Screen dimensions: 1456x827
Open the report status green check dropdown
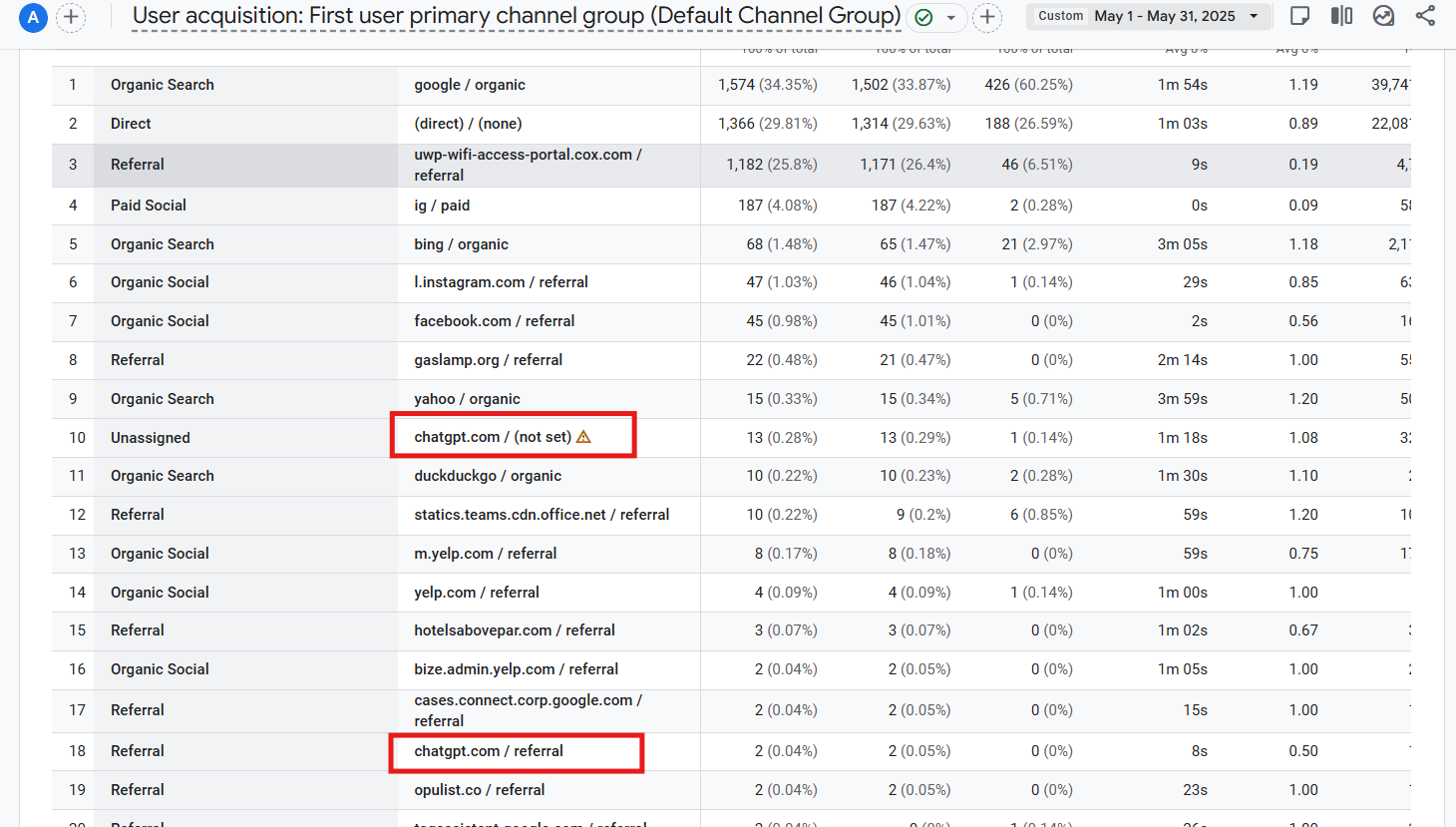(x=935, y=17)
